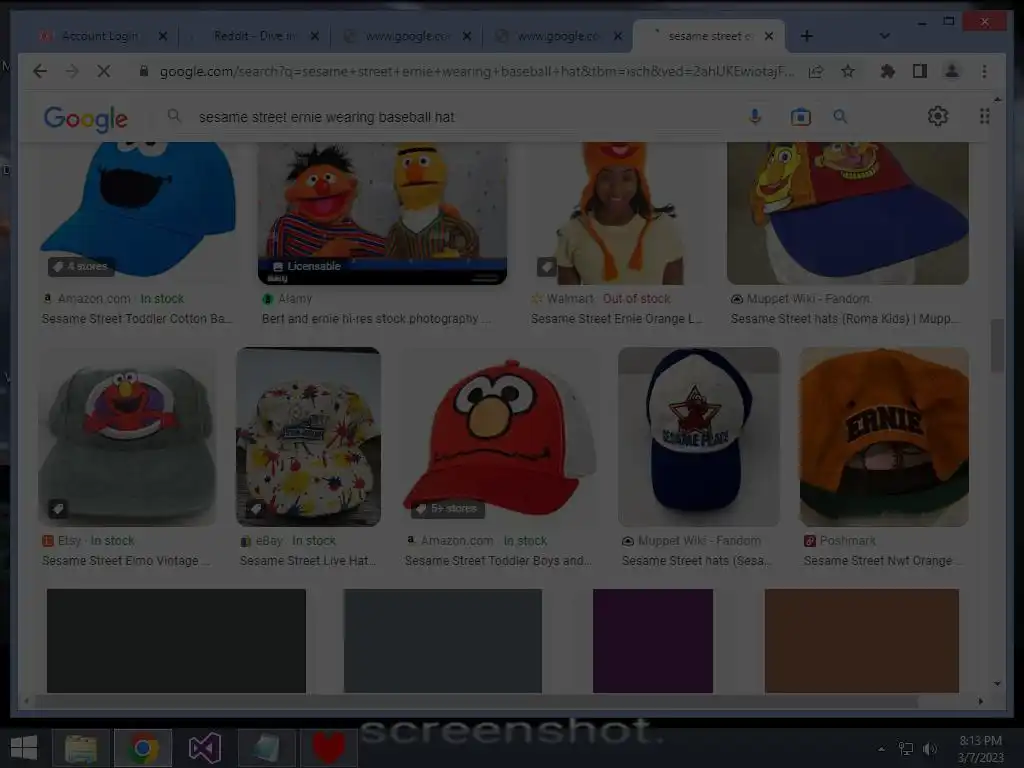Image resolution: width=1024 pixels, height=768 pixels.
Task: Open the red Elmo face cap image
Action: 500,436
